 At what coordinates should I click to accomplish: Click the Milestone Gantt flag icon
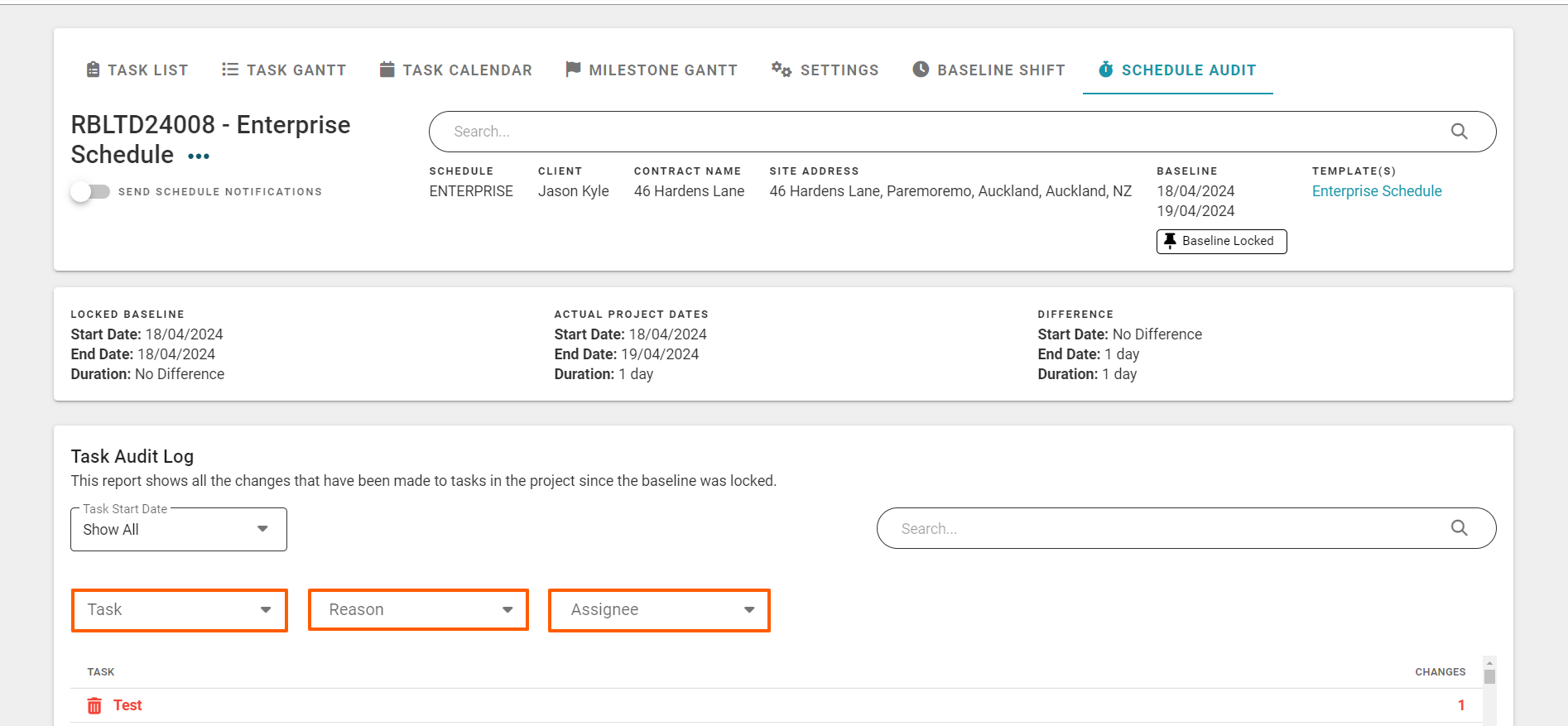(x=573, y=70)
